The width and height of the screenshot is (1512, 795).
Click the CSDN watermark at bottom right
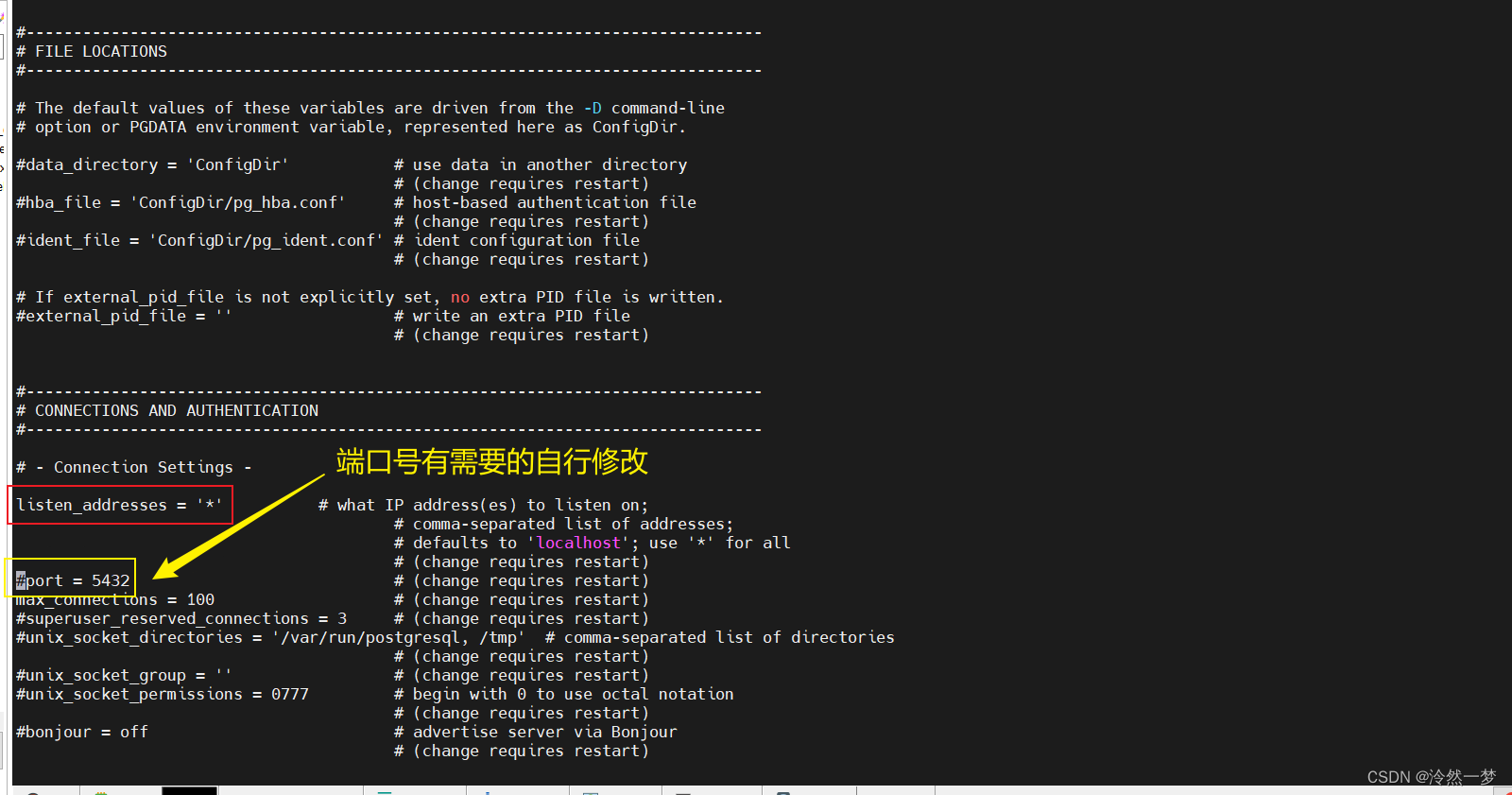1432,777
